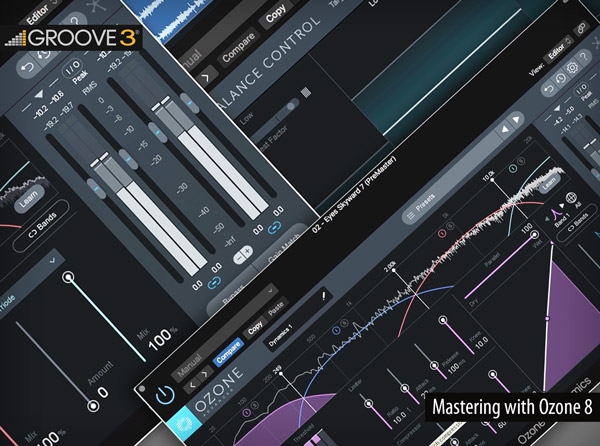Click the blue power icon in Ozone panel
The width and height of the screenshot is (600, 446).
point(165,395)
